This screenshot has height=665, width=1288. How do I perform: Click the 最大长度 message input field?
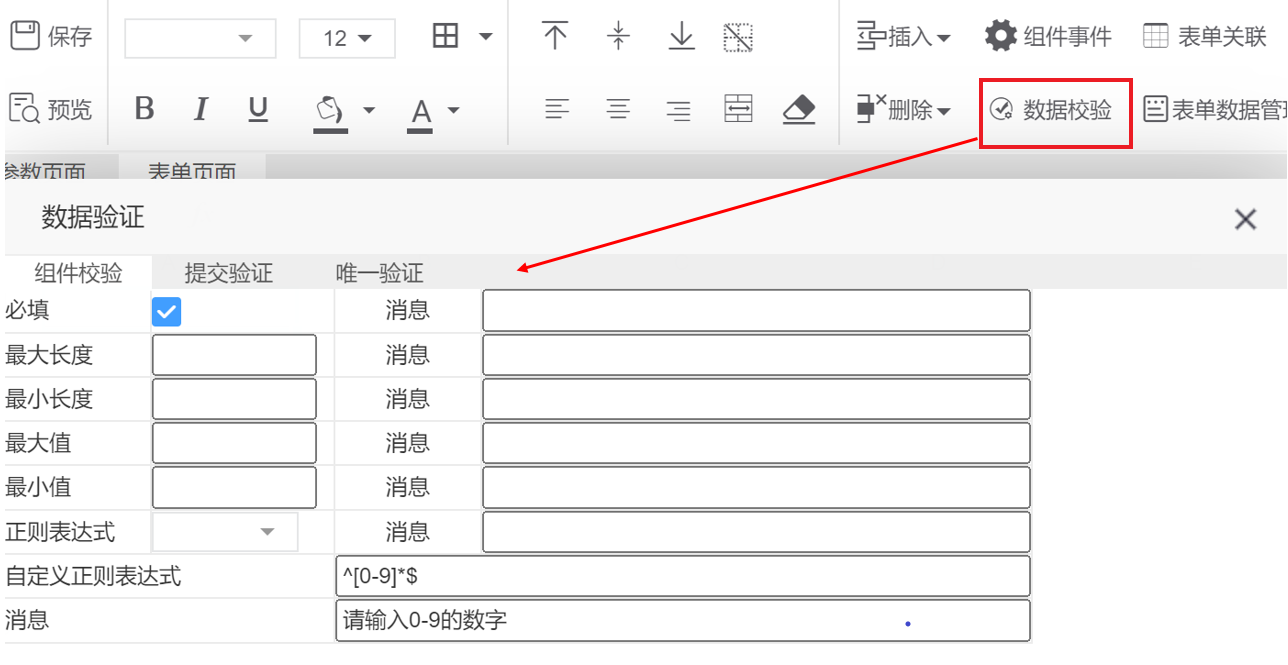point(756,355)
